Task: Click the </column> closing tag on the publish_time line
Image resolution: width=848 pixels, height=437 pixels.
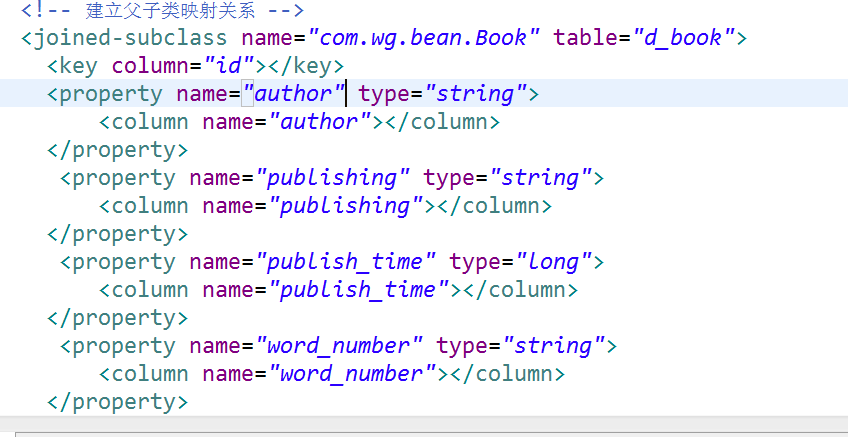Action: 520,291
